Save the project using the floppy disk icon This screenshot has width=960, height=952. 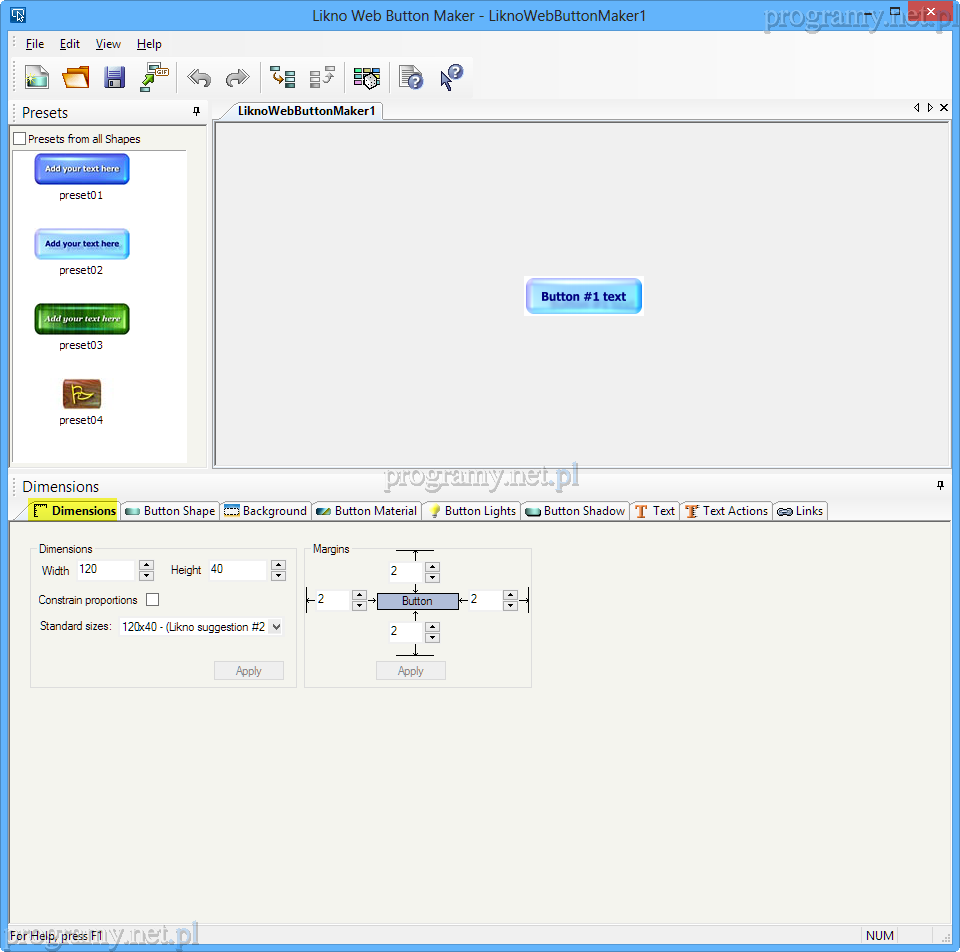click(x=114, y=77)
